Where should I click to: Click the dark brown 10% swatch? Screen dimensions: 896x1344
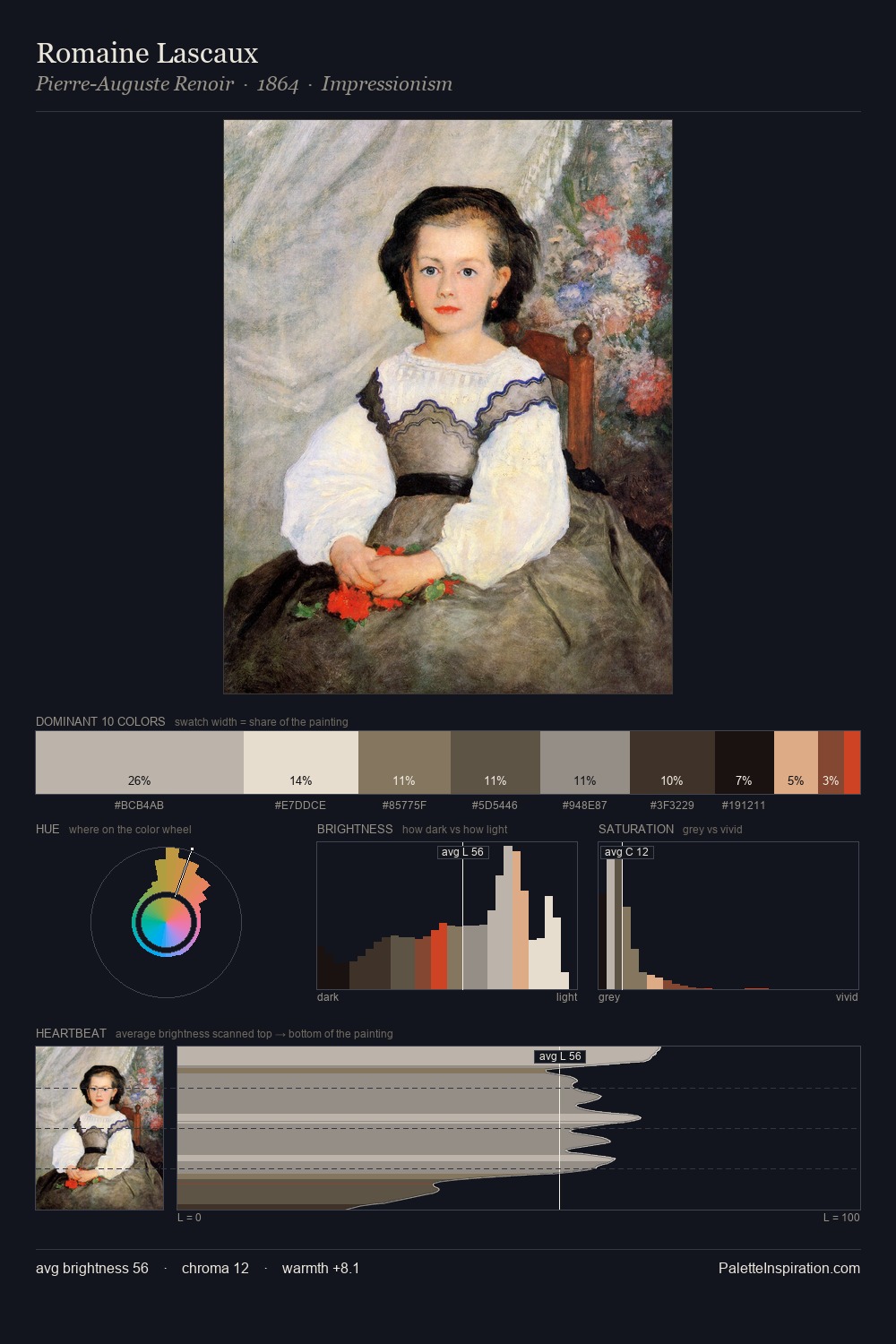click(x=672, y=762)
